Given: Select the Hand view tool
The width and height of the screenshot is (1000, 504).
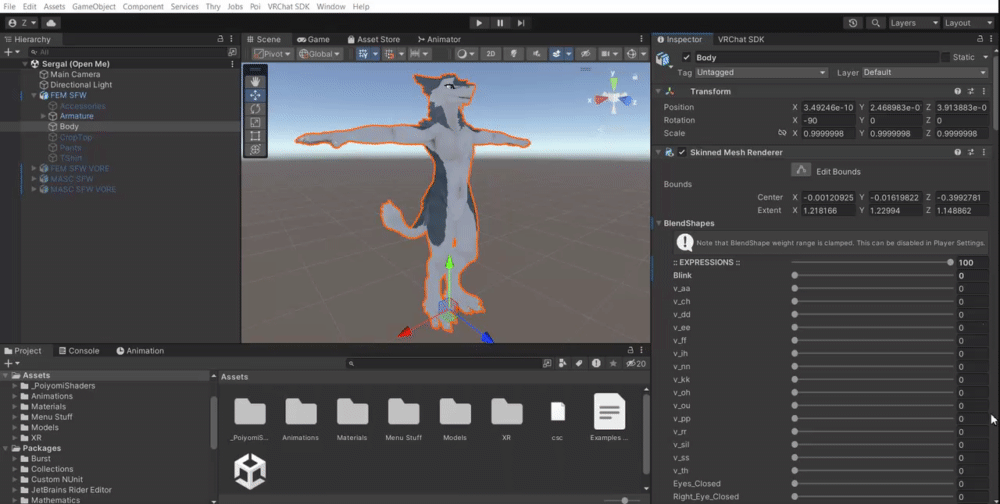Looking at the screenshot, I should [255, 81].
